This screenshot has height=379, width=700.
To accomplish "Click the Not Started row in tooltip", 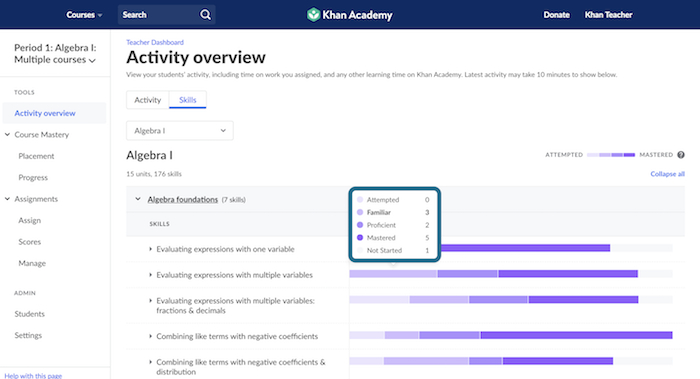I will click(x=393, y=250).
